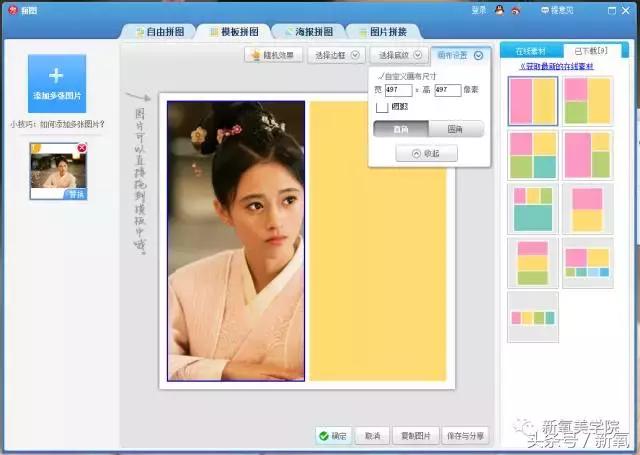Click 随机效果 random effect button
This screenshot has height=455, width=640.
pyautogui.click(x=273, y=55)
